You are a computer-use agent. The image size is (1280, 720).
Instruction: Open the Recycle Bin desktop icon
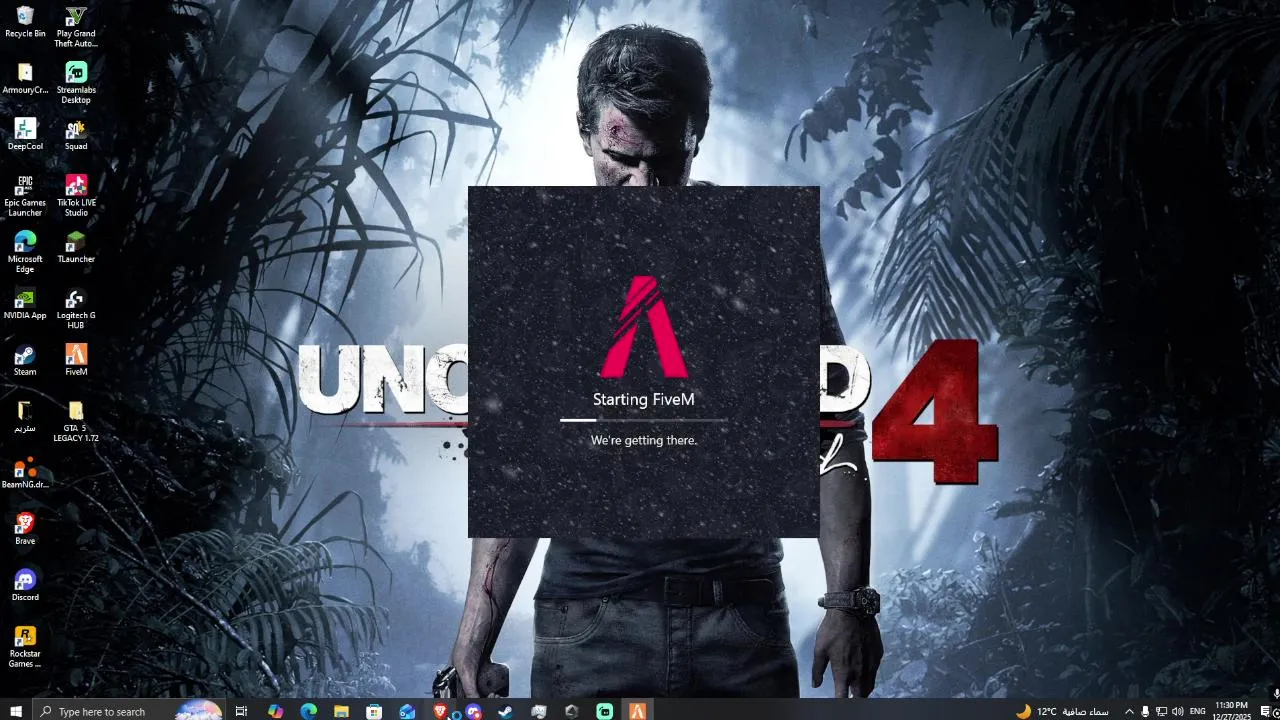coord(25,22)
